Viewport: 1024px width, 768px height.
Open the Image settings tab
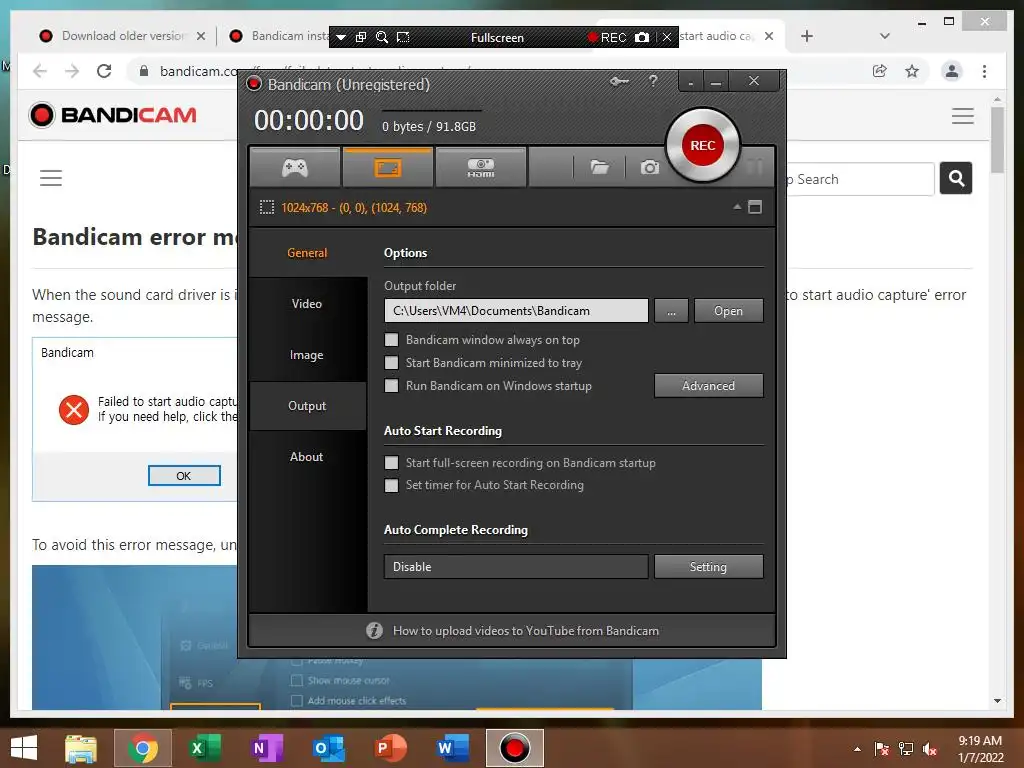pyautogui.click(x=307, y=355)
